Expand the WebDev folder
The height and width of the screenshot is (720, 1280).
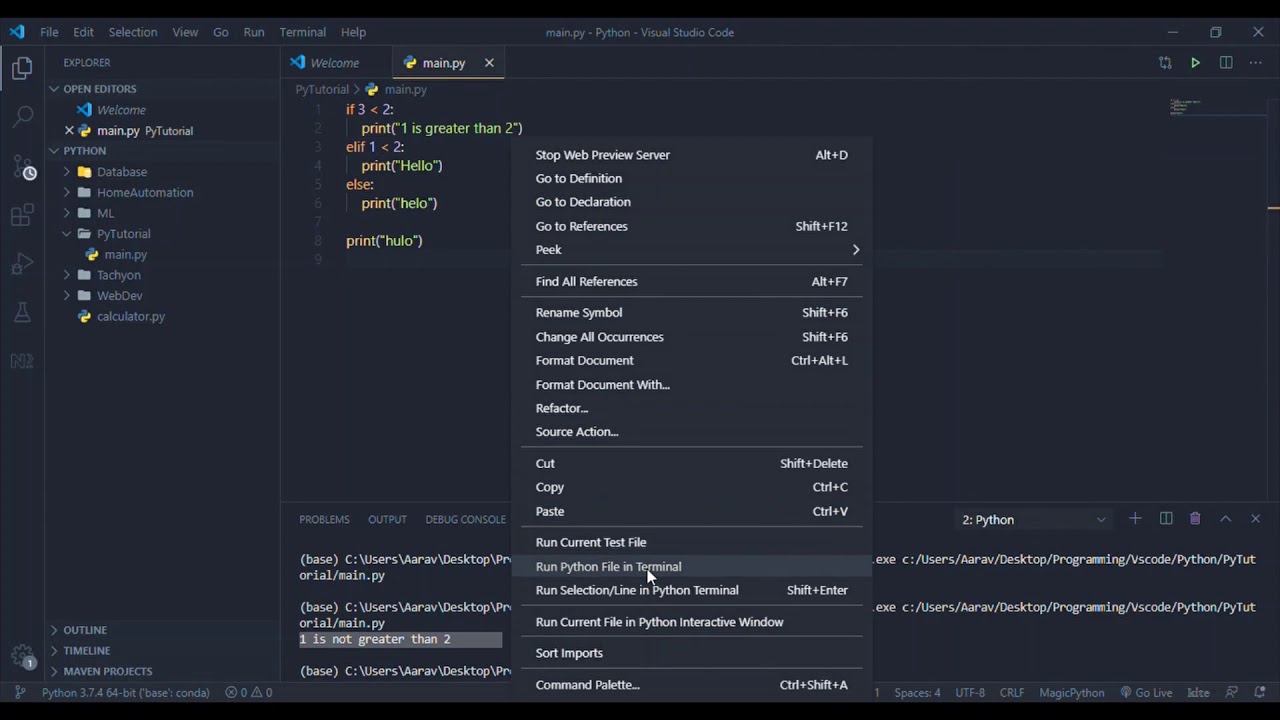coord(119,296)
